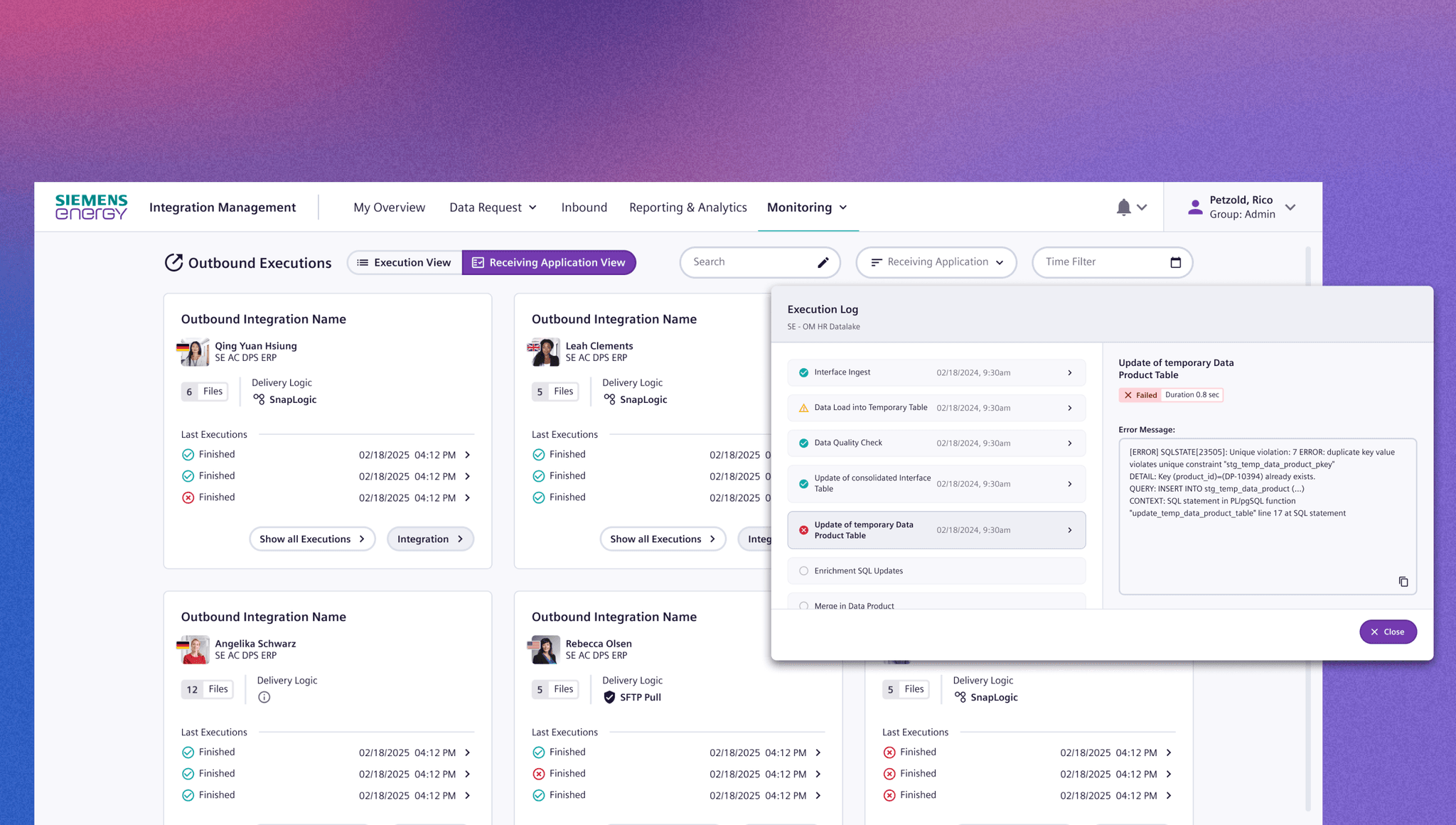This screenshot has width=1456, height=825.
Task: Open the Reporting & Analytics tab
Action: (x=687, y=207)
